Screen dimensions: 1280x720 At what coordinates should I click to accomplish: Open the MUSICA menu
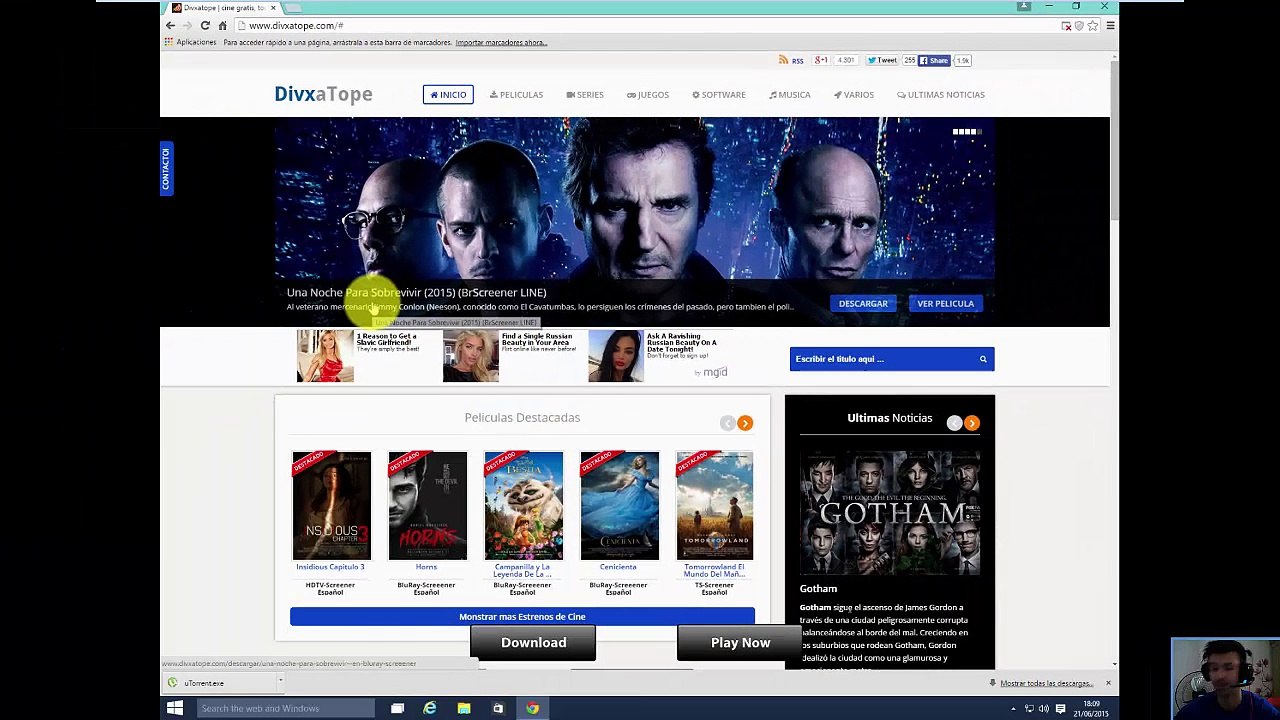(x=790, y=95)
